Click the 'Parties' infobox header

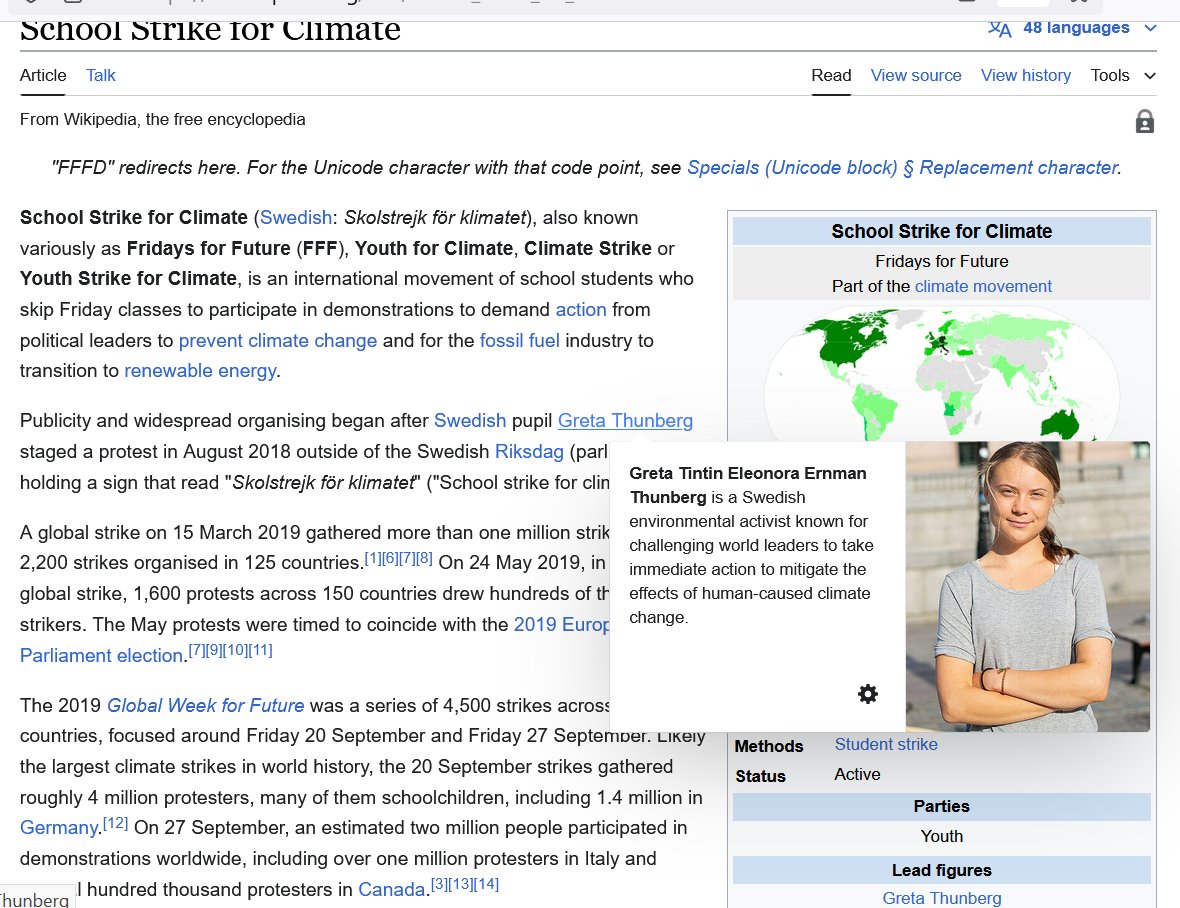(x=941, y=806)
